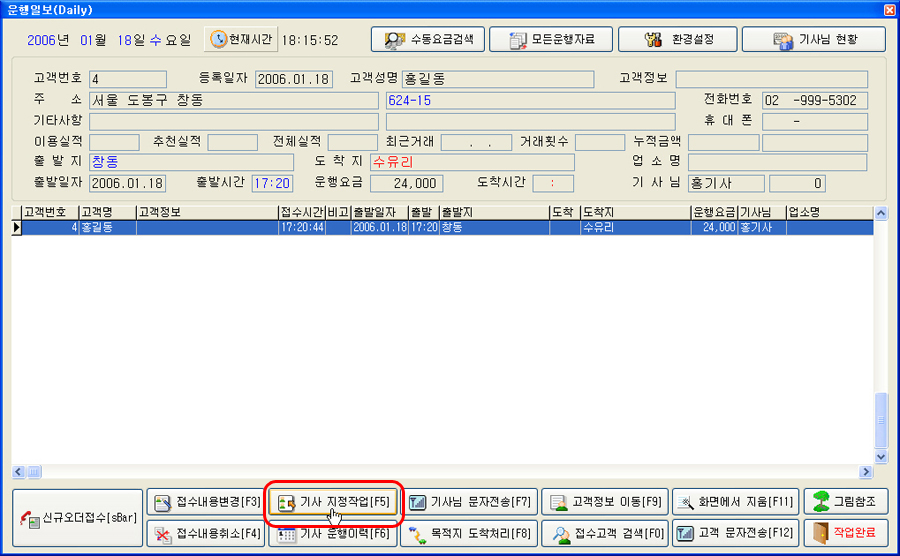Click the 기사님 field showing 홍기사

pyautogui.click(x=726, y=183)
